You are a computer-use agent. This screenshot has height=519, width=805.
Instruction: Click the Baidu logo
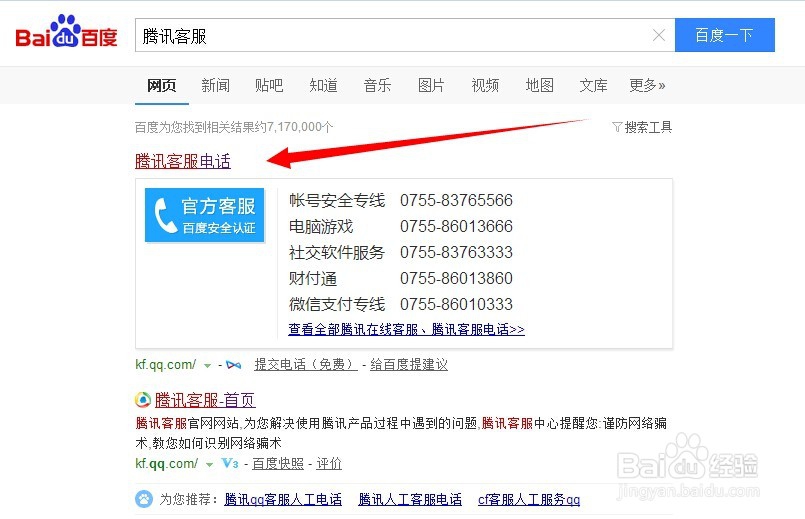pyautogui.click(x=66, y=32)
